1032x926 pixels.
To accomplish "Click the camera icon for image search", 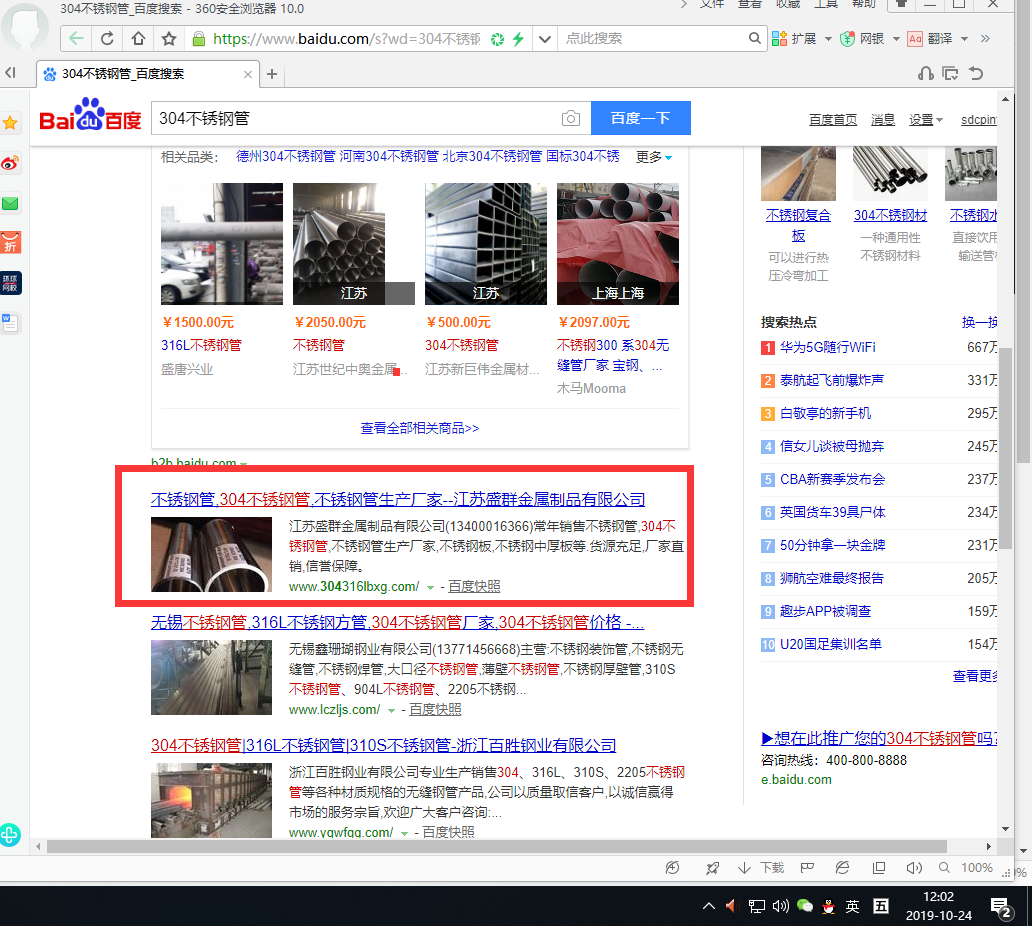I will point(570,118).
